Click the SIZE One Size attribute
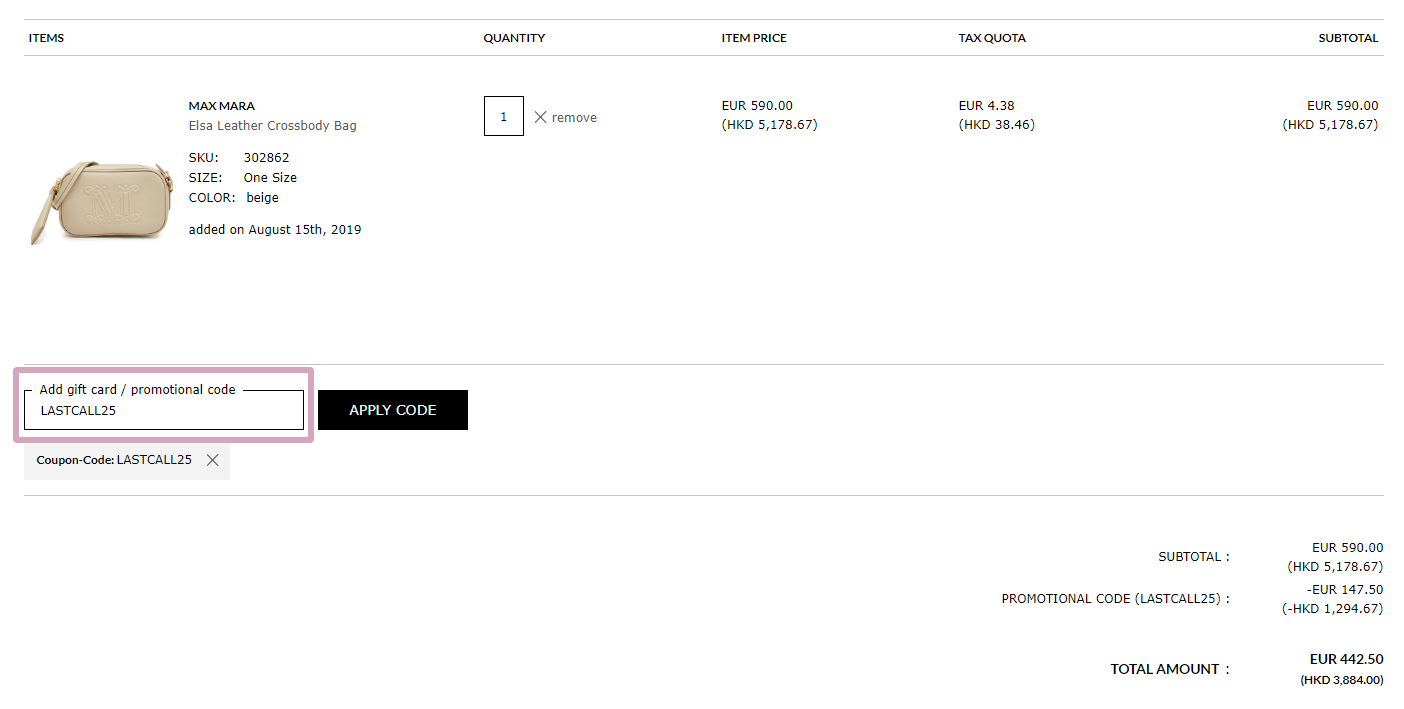The height and width of the screenshot is (709, 1404). coord(243,178)
